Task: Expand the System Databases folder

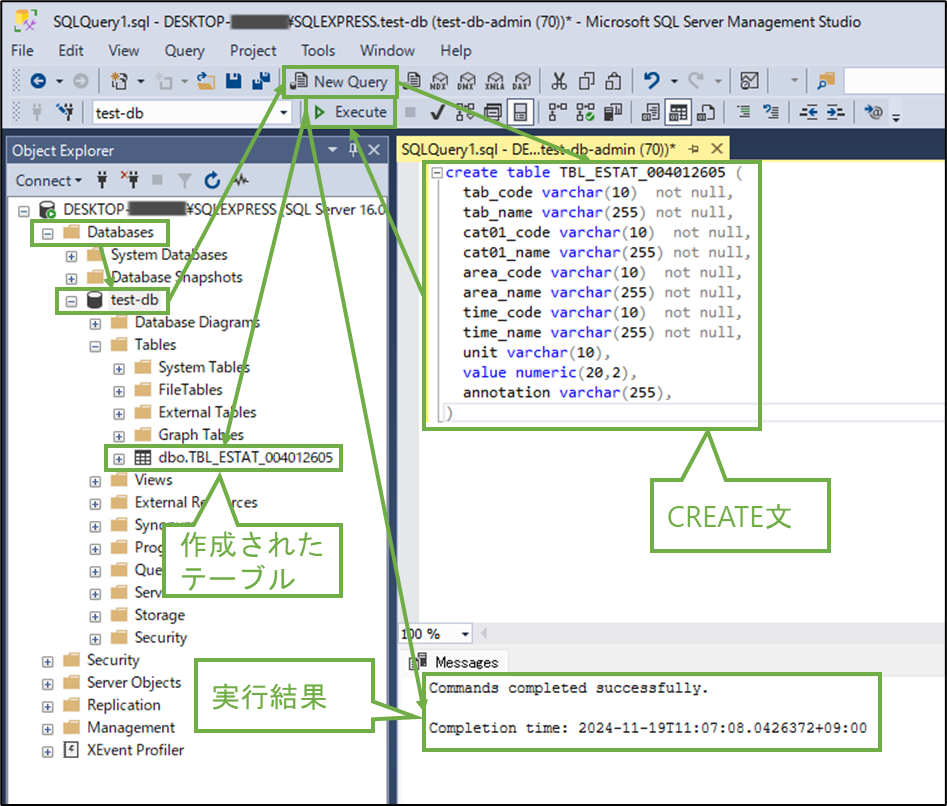Action: 71,256
